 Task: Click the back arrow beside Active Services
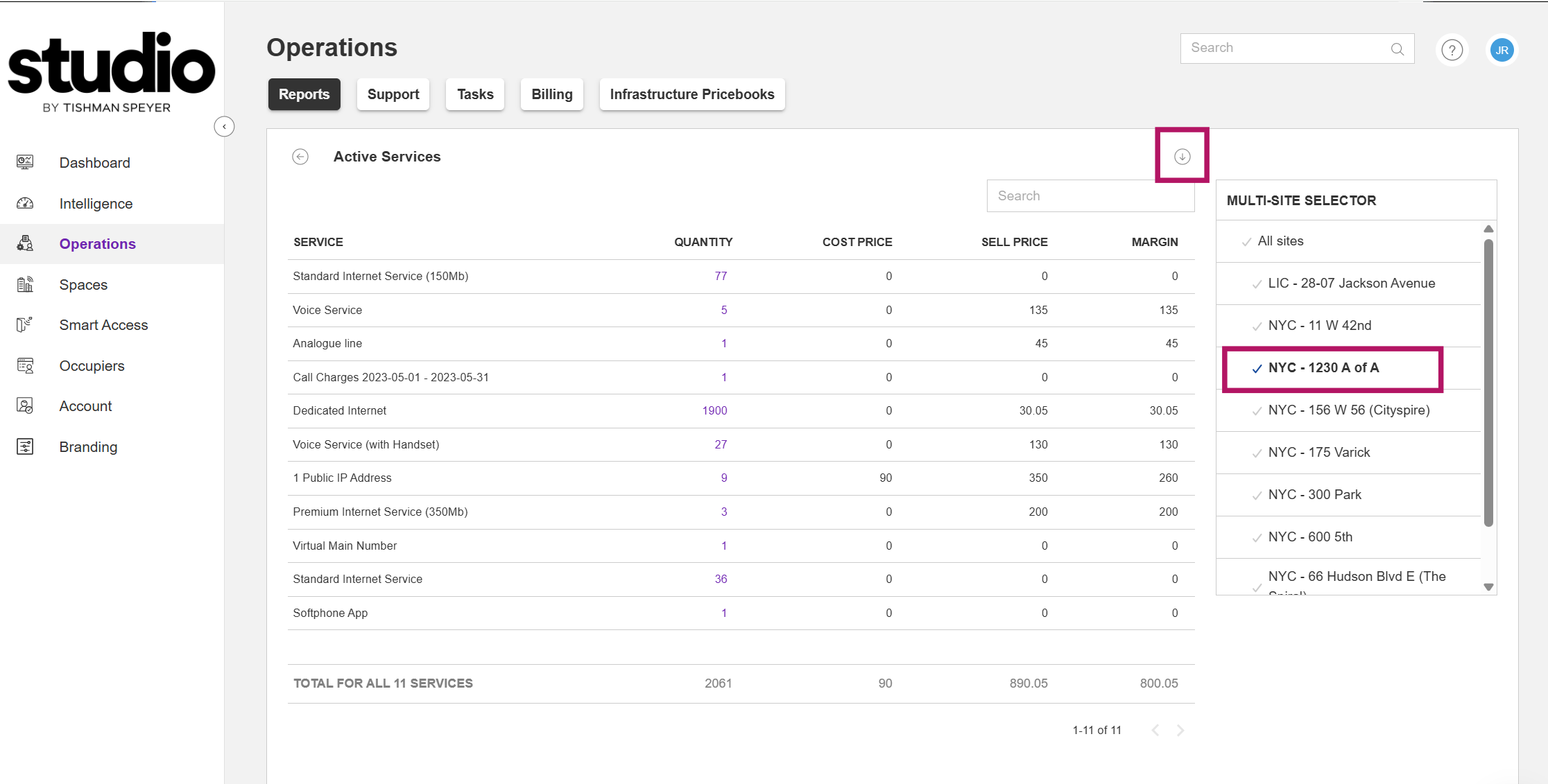click(300, 157)
